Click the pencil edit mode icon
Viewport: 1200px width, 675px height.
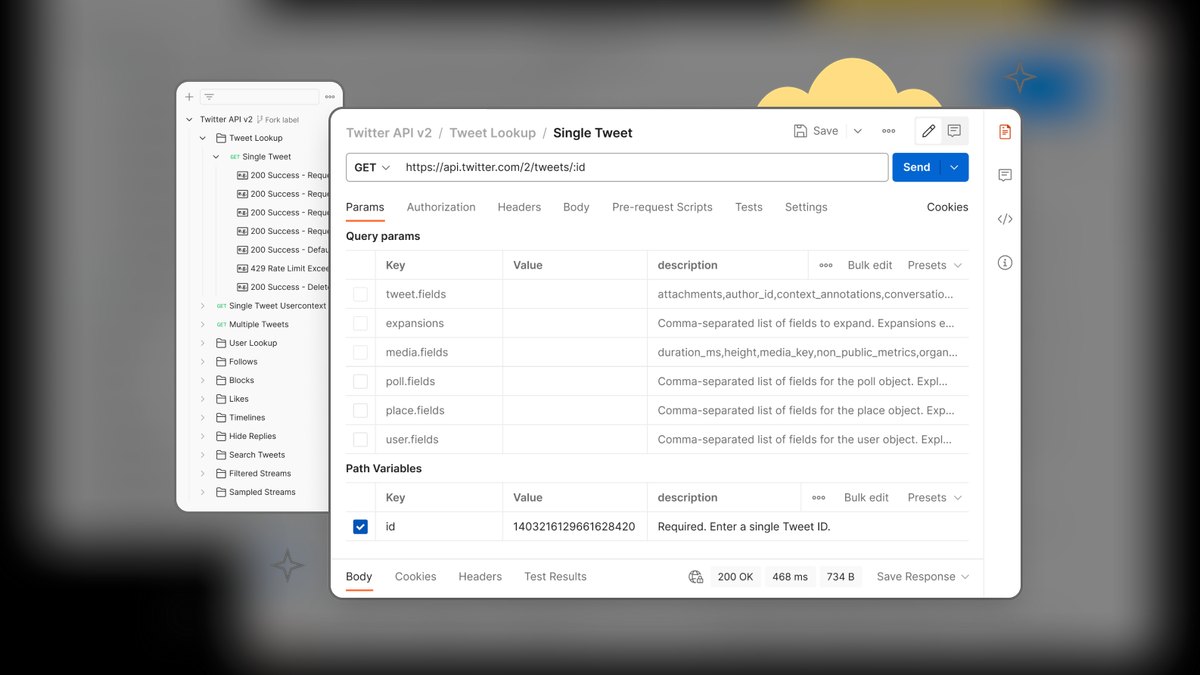pos(929,131)
